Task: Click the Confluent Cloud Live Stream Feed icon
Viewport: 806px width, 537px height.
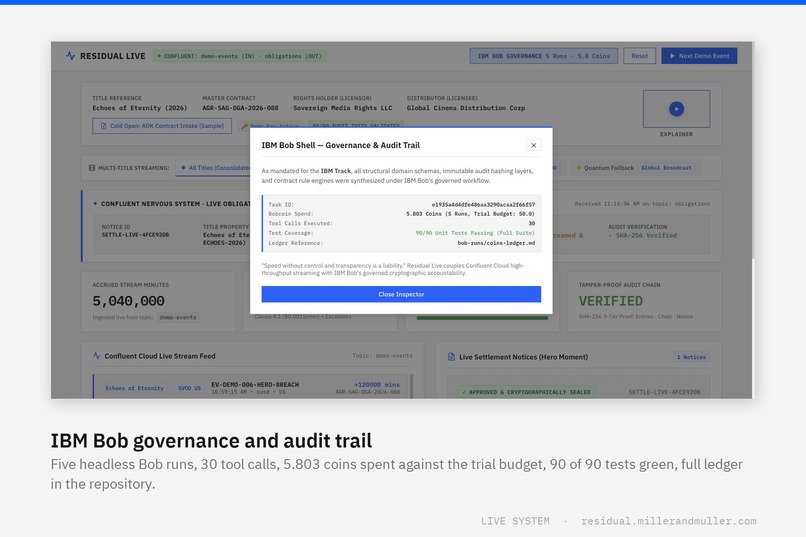Action: pos(96,356)
